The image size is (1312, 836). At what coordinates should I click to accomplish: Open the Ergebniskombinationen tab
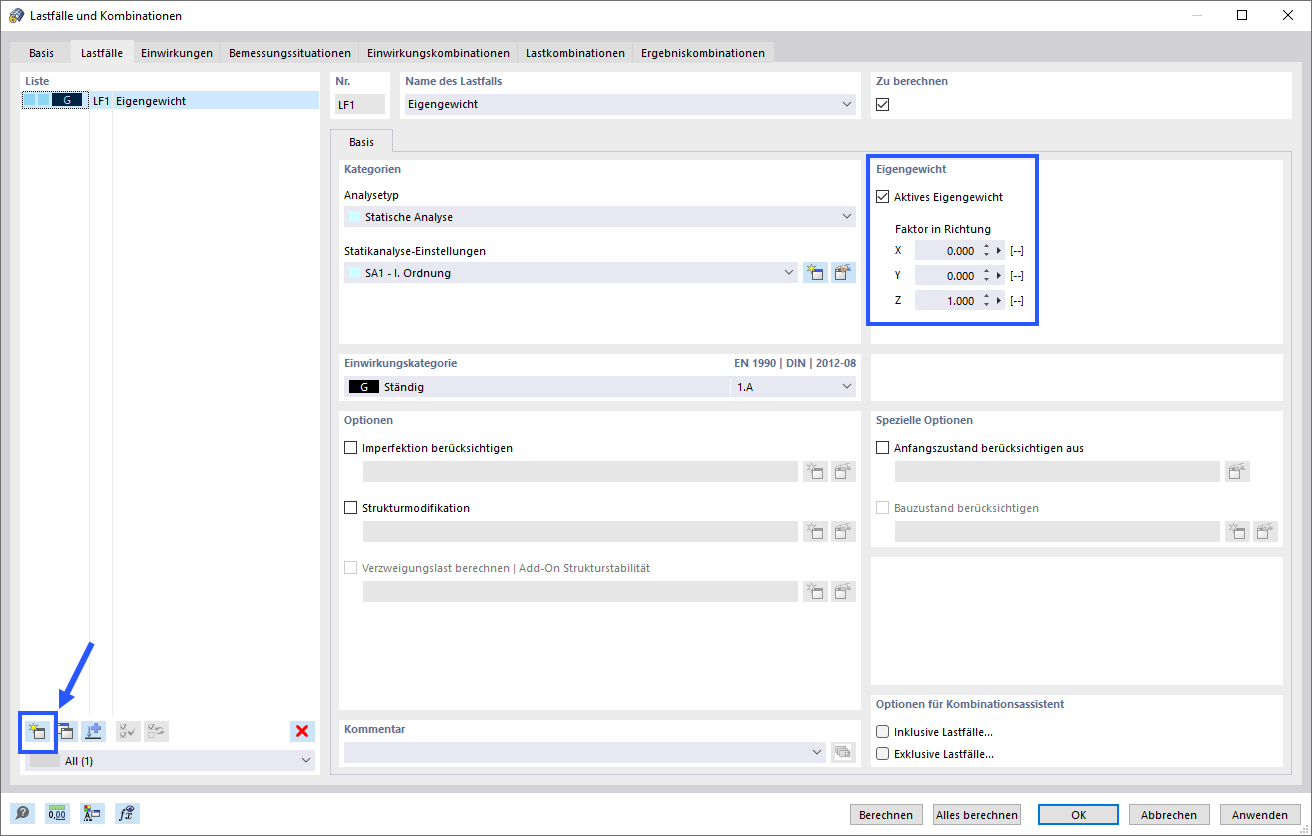703,53
